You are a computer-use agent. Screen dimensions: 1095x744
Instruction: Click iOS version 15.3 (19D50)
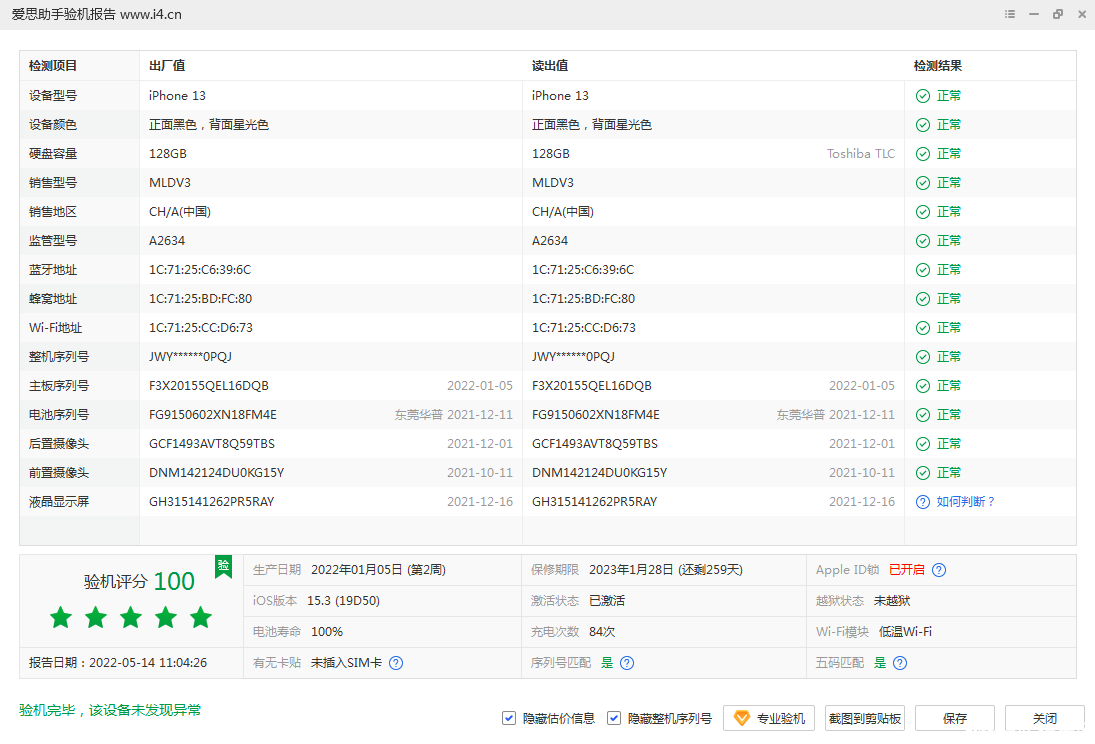(x=344, y=601)
